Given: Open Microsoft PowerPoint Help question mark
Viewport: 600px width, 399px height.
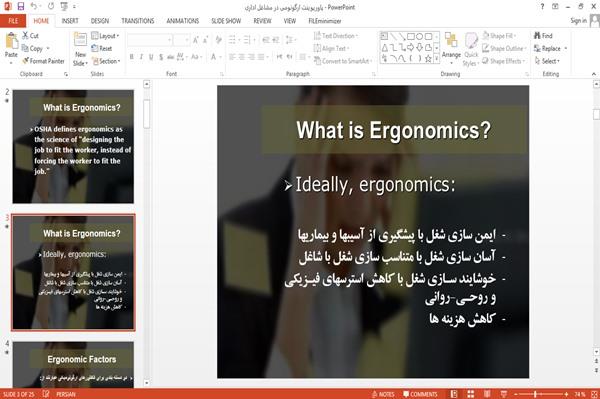Looking at the screenshot, I should (x=542, y=7).
